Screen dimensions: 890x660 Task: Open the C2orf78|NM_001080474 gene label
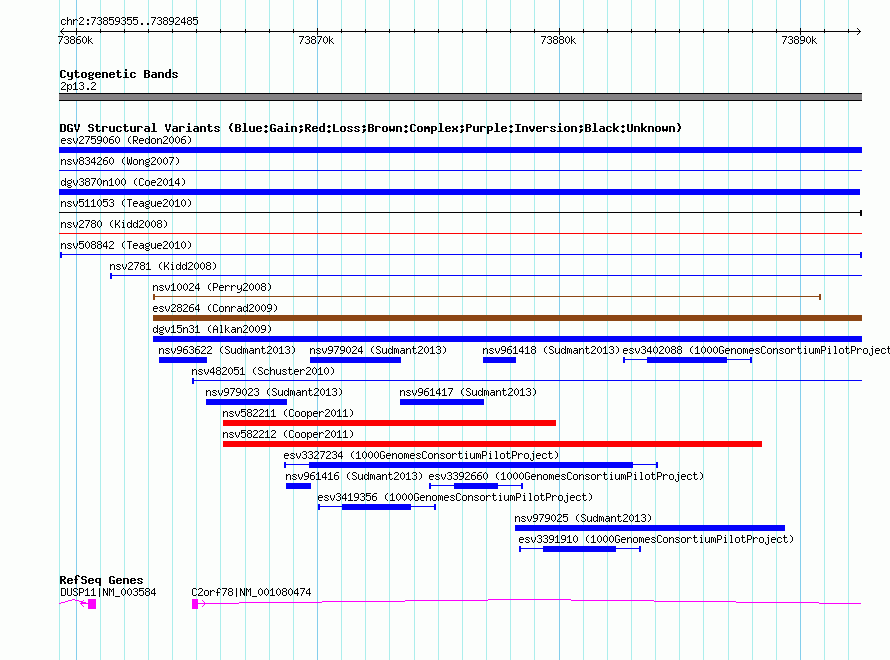251,592
